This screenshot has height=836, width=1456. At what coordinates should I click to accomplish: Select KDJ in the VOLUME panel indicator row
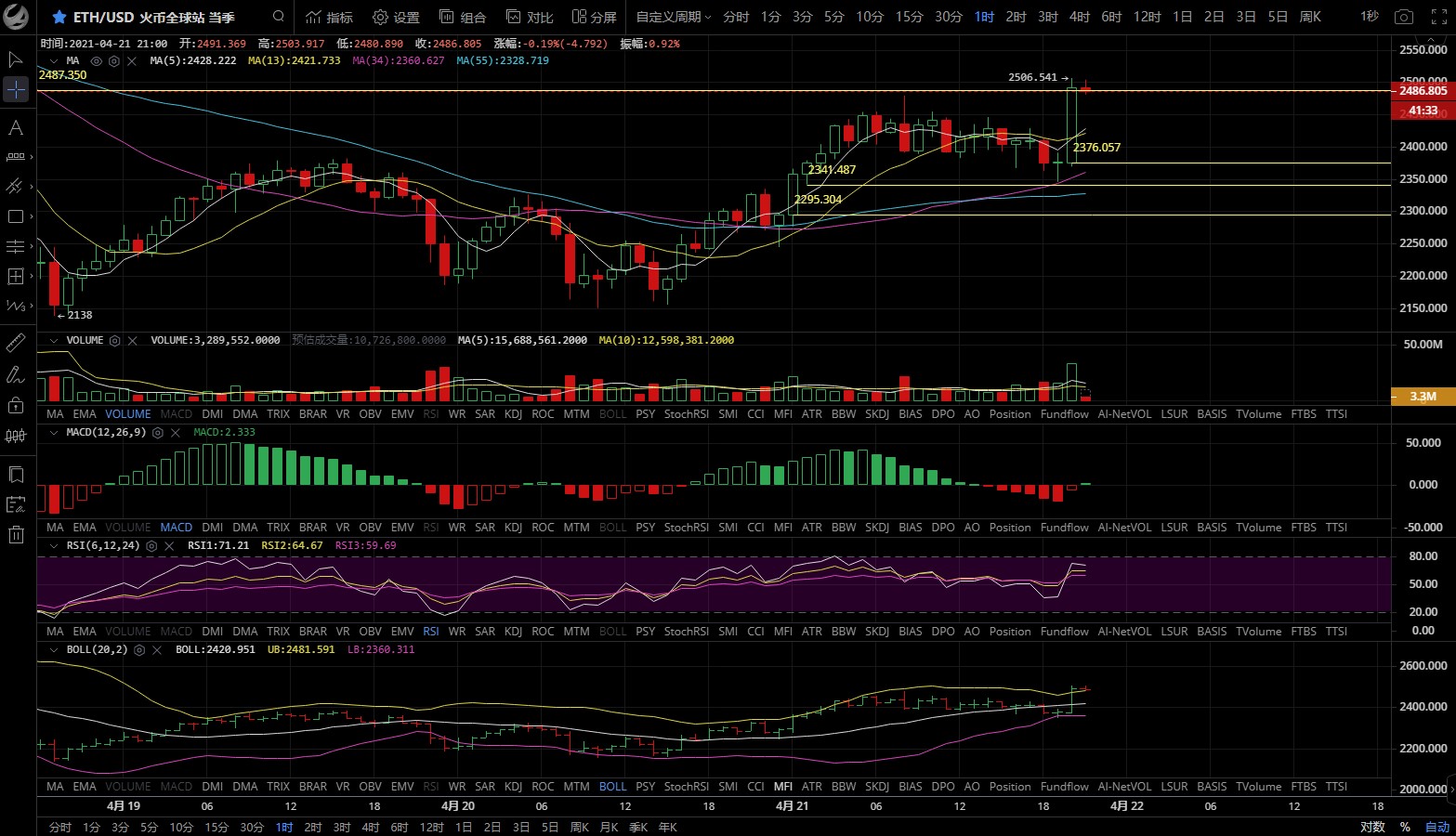513,414
